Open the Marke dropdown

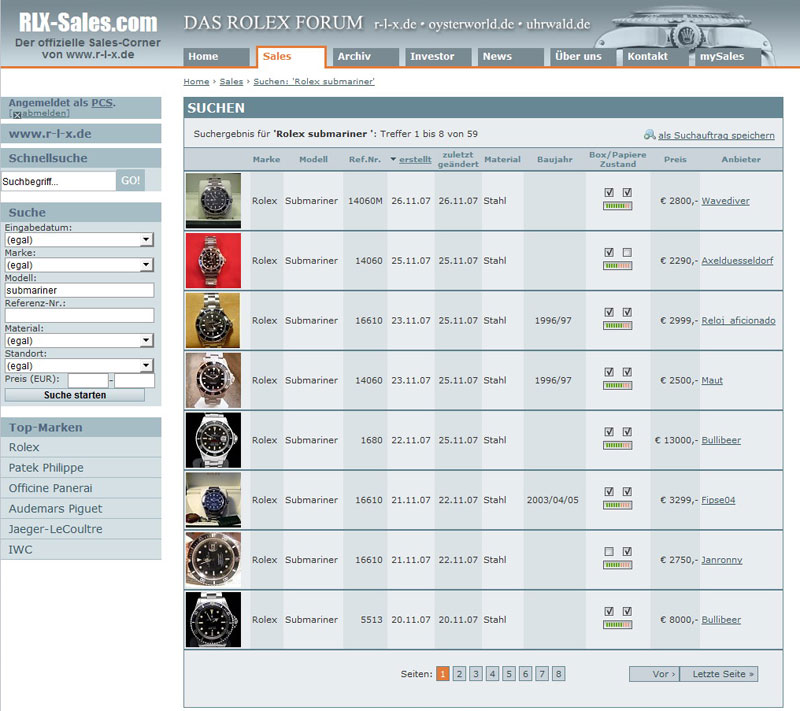pyautogui.click(x=79, y=265)
